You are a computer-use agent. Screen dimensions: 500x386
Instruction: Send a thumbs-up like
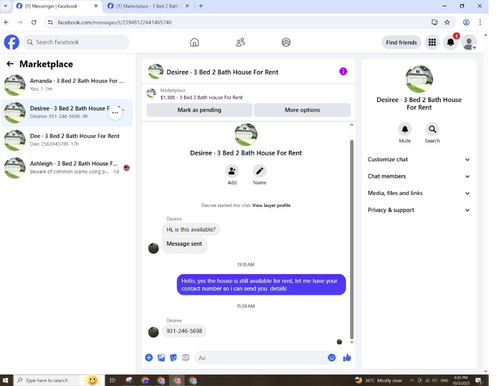coord(347,358)
